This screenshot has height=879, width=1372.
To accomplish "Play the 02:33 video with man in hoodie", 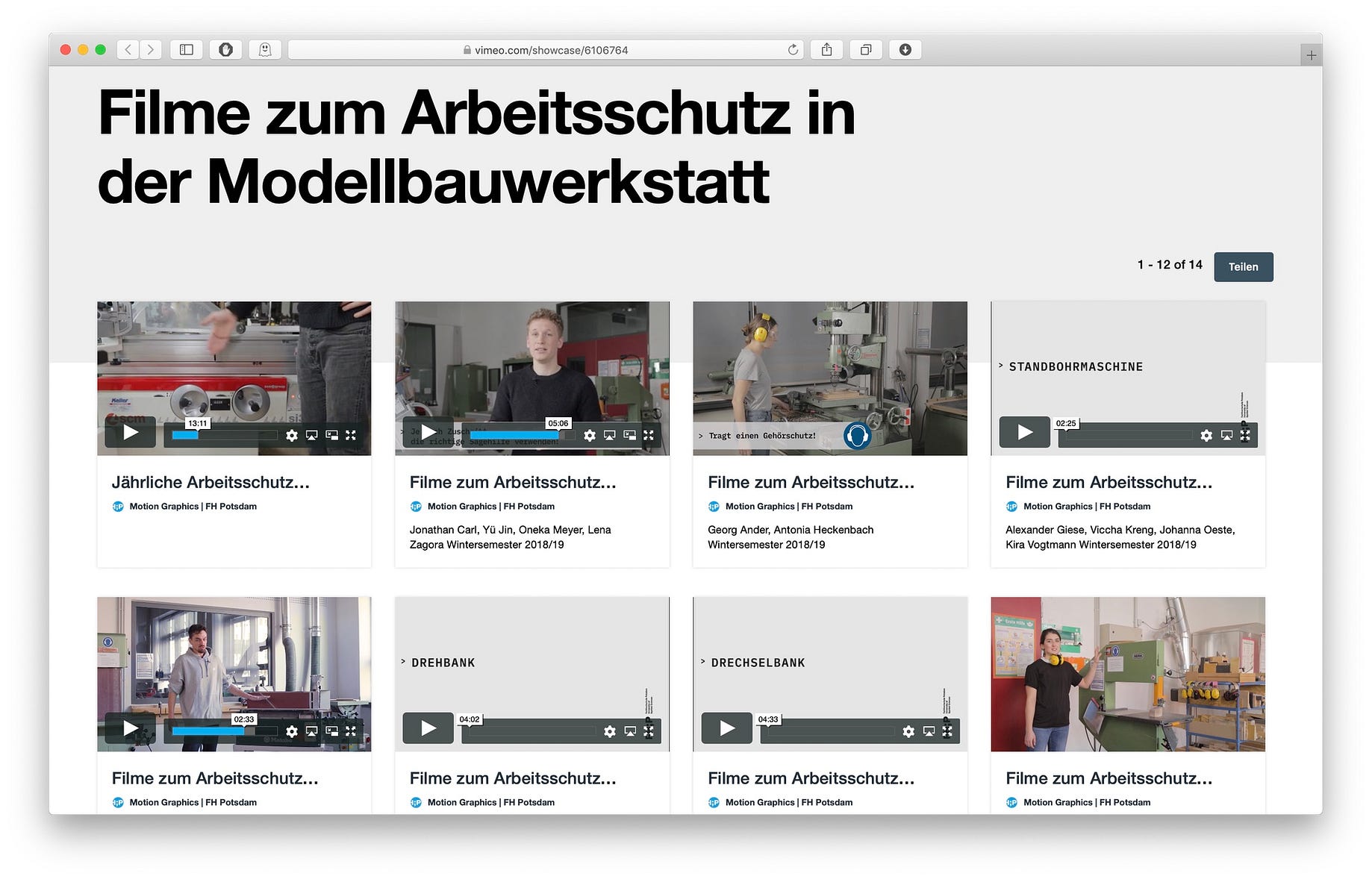I will pyautogui.click(x=131, y=728).
